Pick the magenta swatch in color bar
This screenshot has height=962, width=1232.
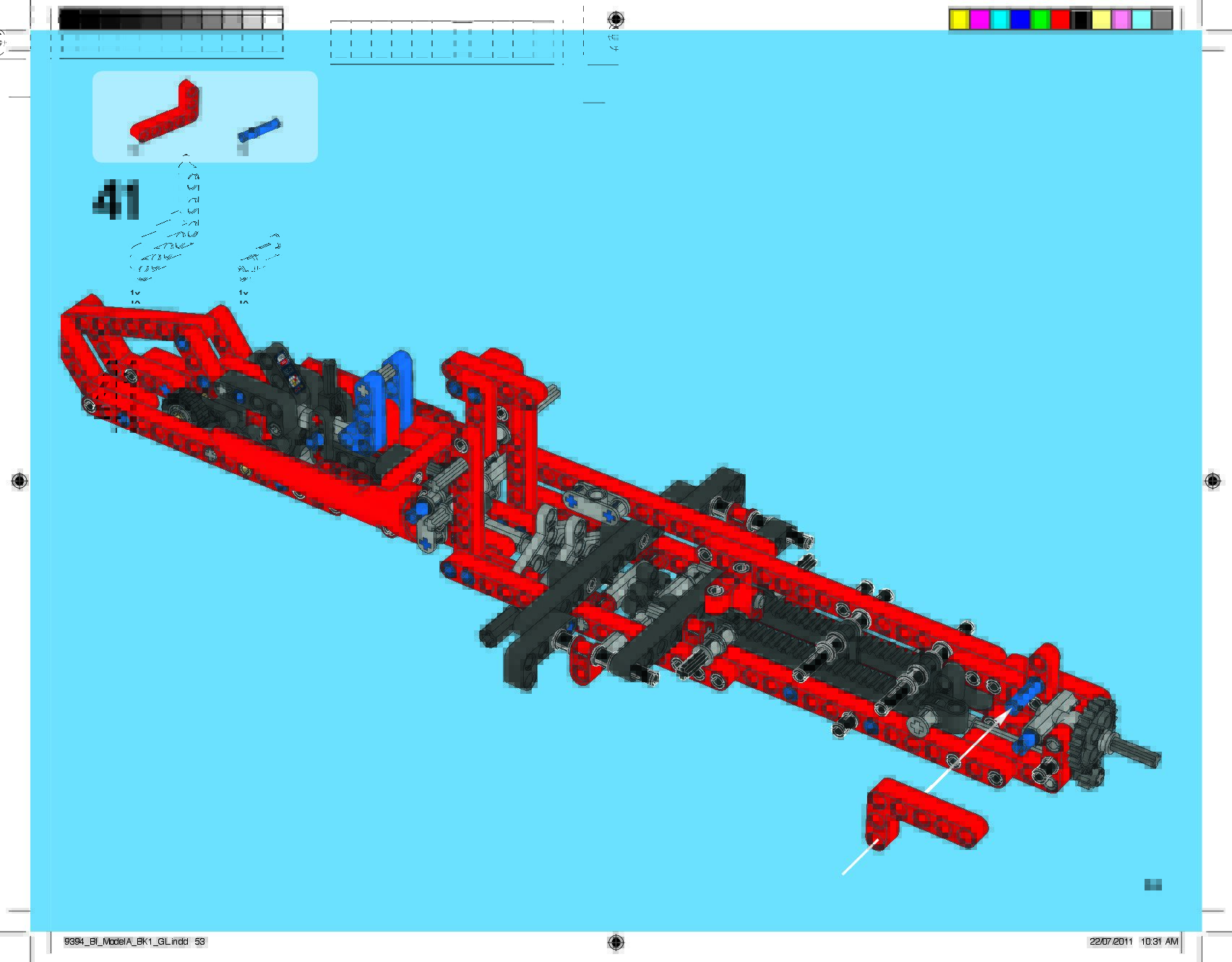pyautogui.click(x=979, y=20)
